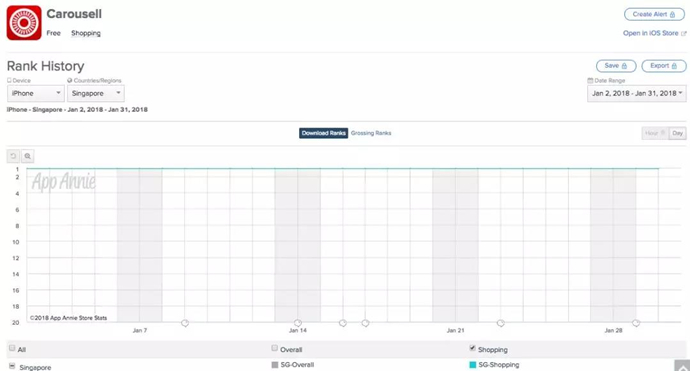Click the event marker after Jan 28

[636, 323]
